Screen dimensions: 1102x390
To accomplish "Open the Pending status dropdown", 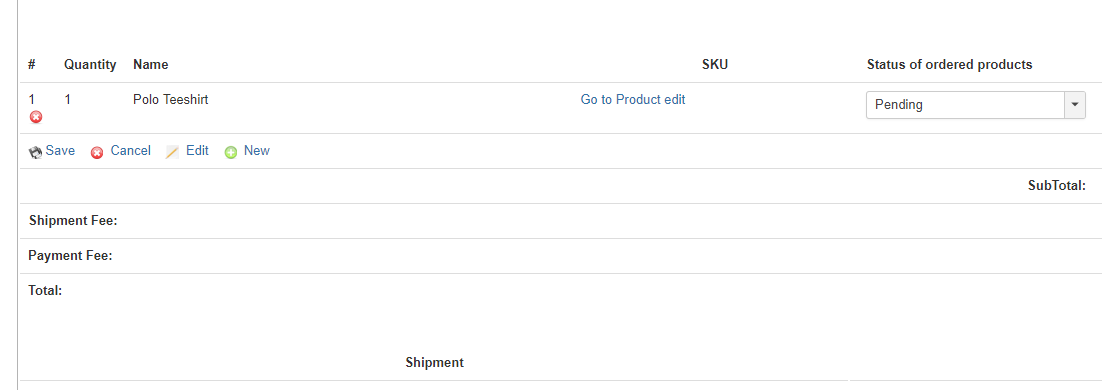I will pyautogui.click(x=975, y=105).
